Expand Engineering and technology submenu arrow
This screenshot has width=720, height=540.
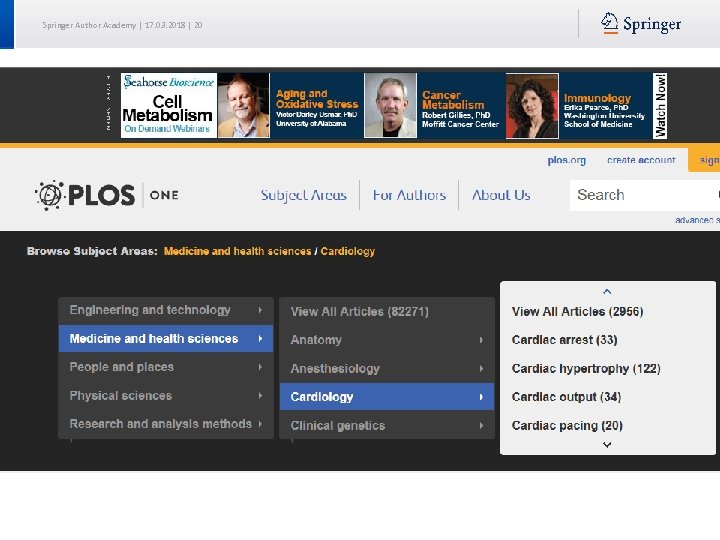point(260,310)
